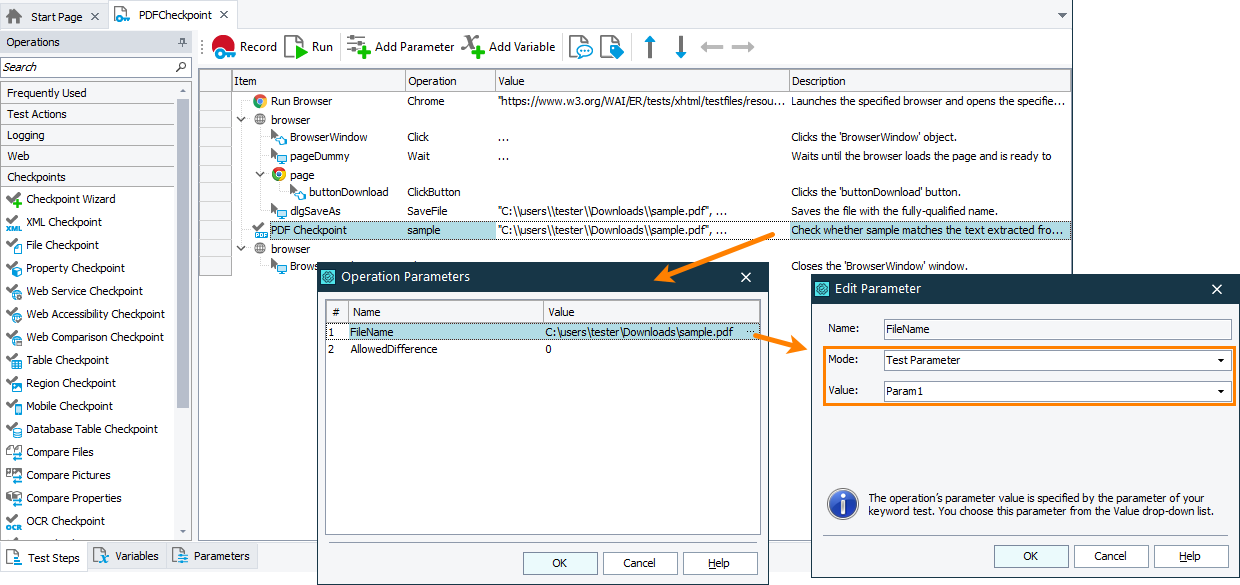Open Checkpoint Wizard from operations list

(70, 199)
